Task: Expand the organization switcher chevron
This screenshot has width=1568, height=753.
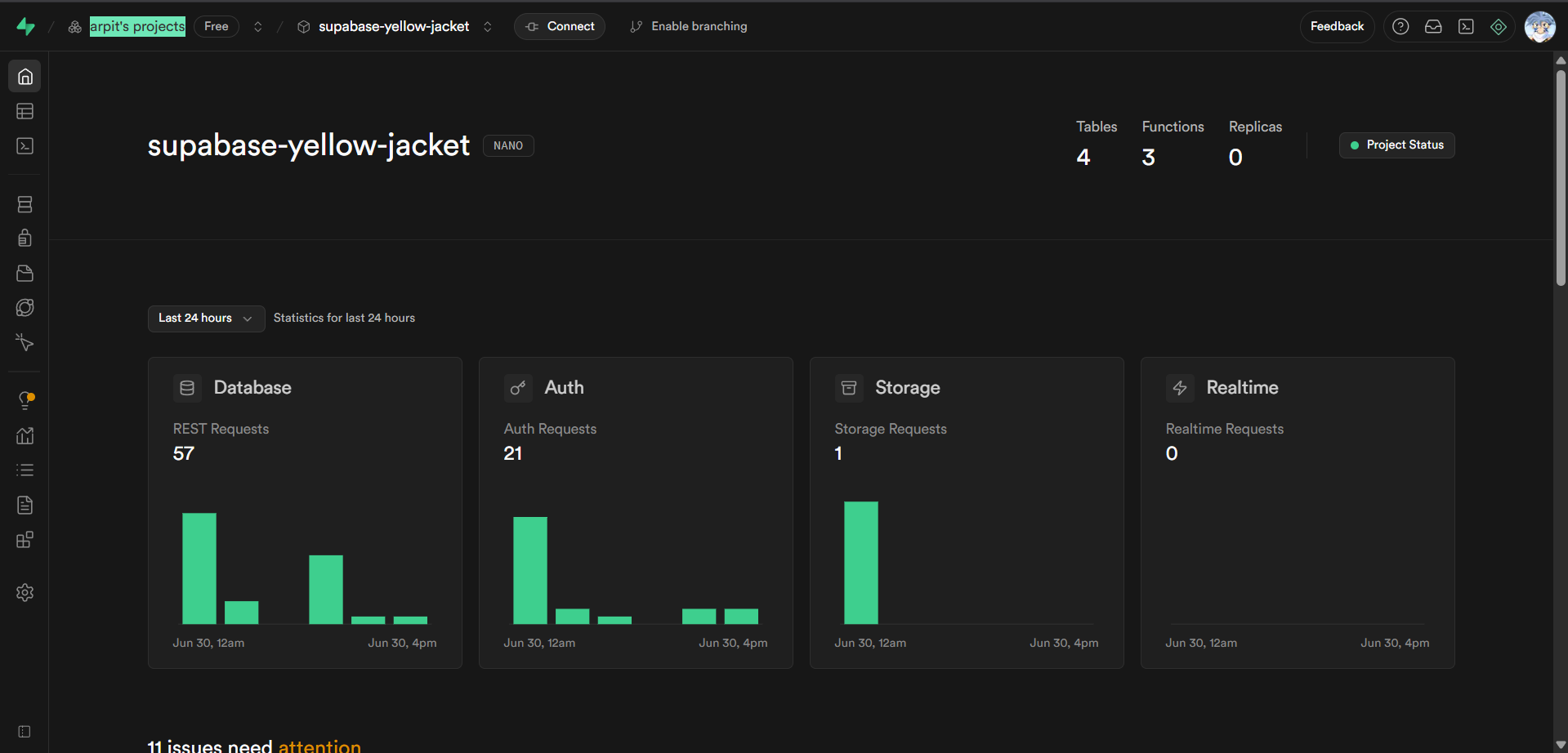Action: pos(258,27)
